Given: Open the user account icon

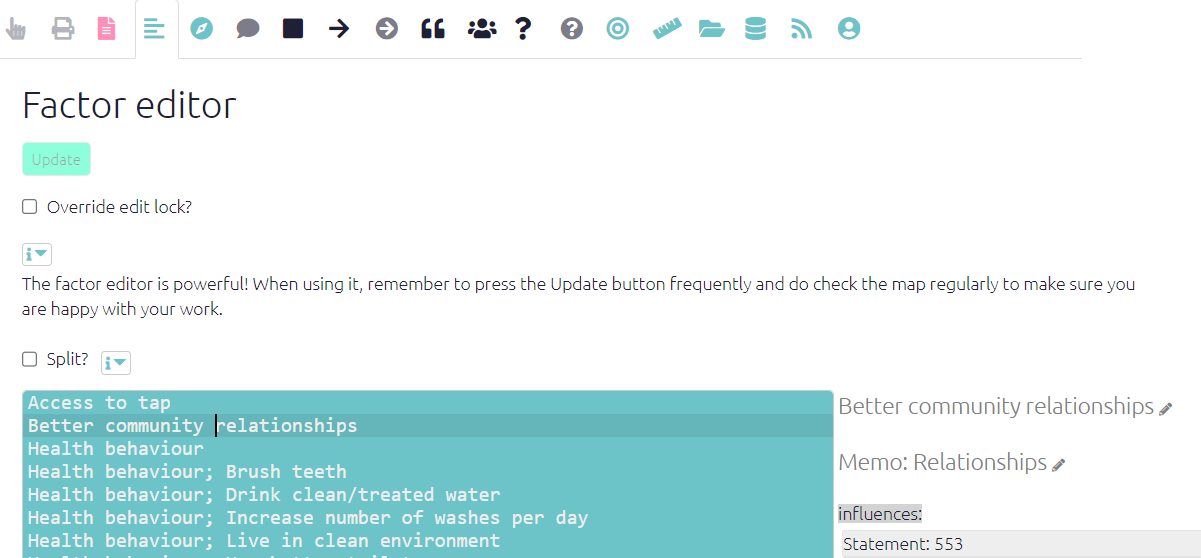Looking at the screenshot, I should click(x=848, y=29).
